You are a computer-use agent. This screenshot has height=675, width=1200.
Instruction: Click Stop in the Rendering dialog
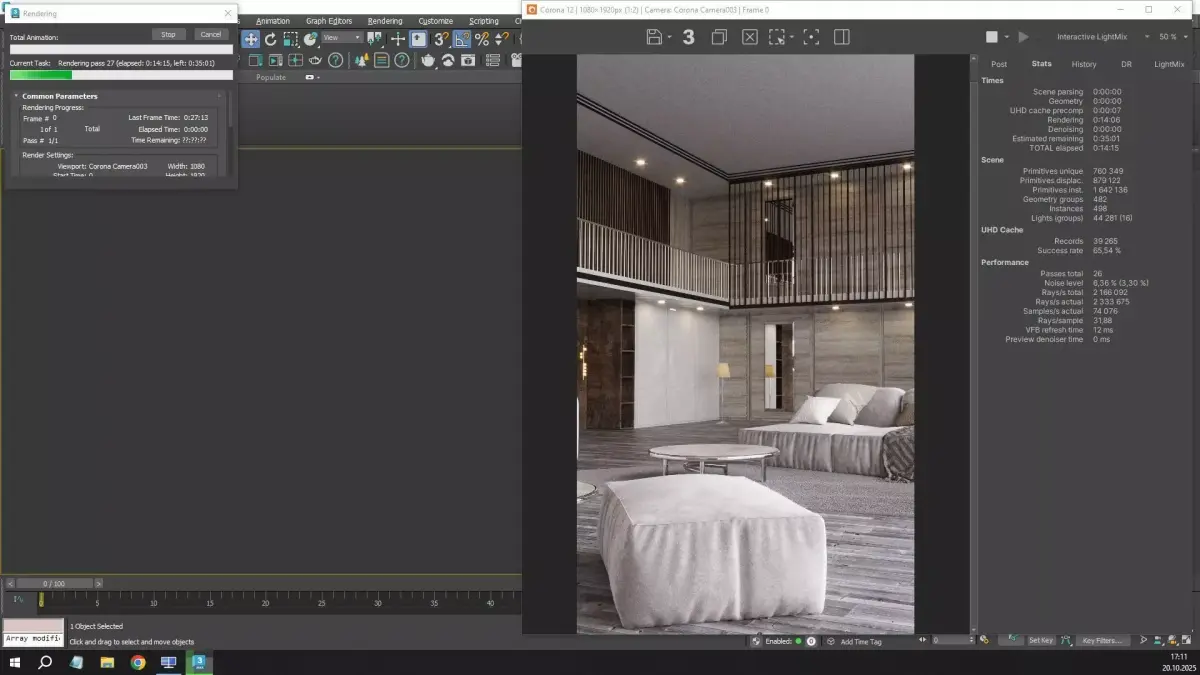tap(169, 34)
